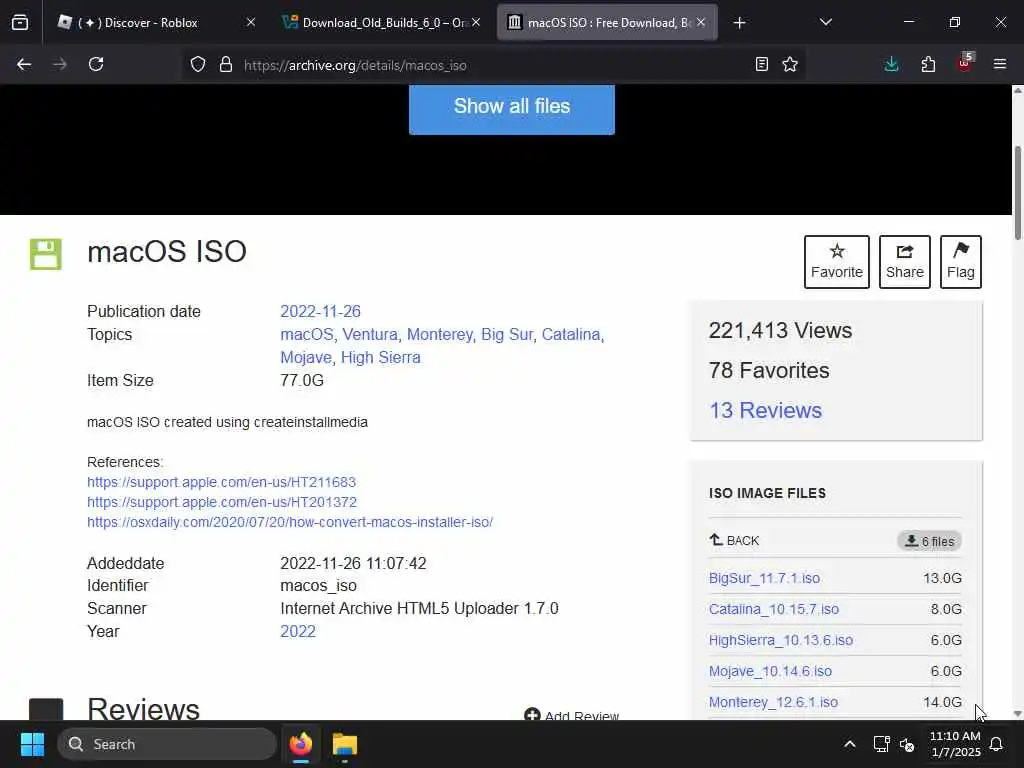The image size is (1024, 768).
Task: Click the green floppy disk item icon
Action: (x=46, y=254)
